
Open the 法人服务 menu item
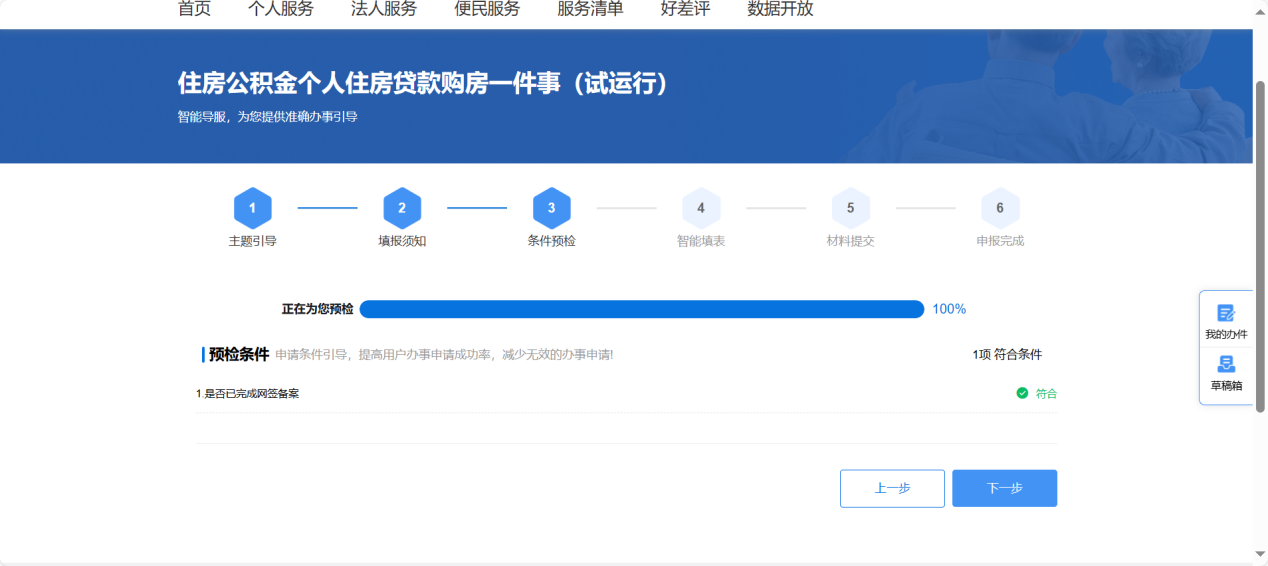384,9
